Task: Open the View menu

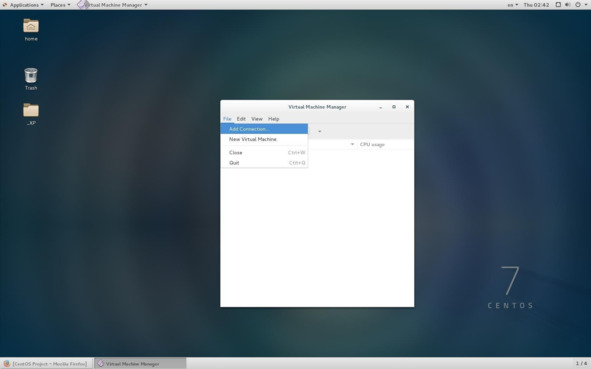Action: click(257, 119)
